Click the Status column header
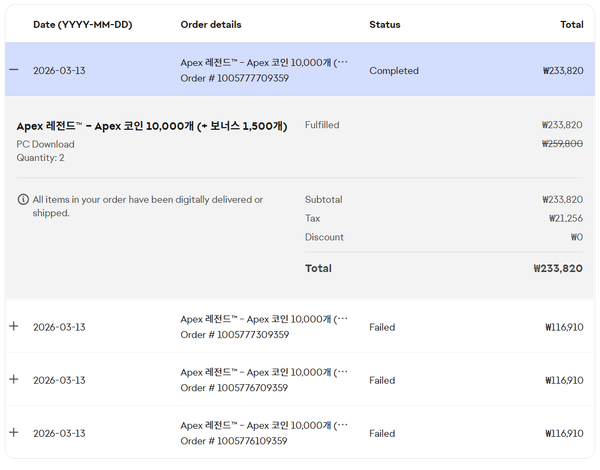Screen dimensions: 600x470 coord(384,24)
